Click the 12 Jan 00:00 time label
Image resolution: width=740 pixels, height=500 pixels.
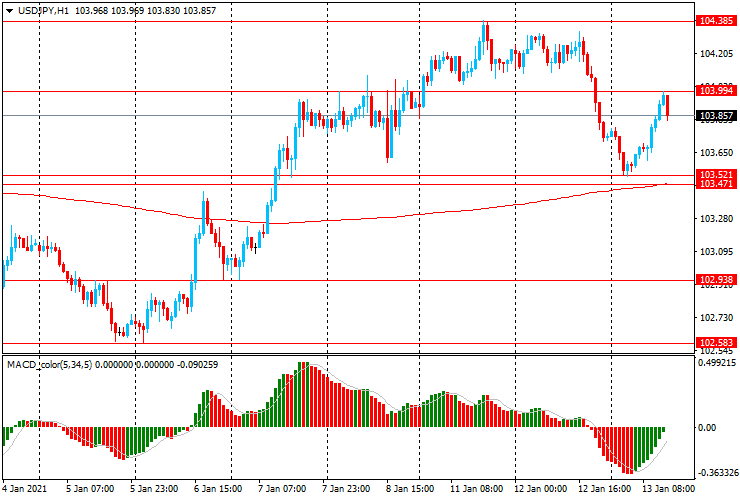click(541, 488)
